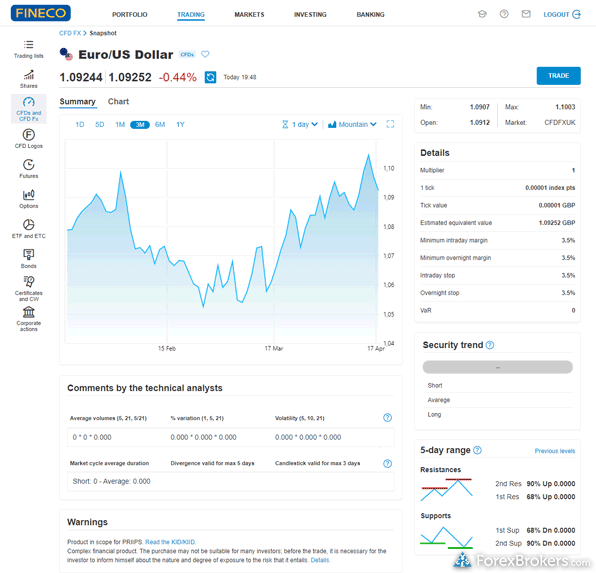Open the Markets menu
596x573 pixels.
249,14
